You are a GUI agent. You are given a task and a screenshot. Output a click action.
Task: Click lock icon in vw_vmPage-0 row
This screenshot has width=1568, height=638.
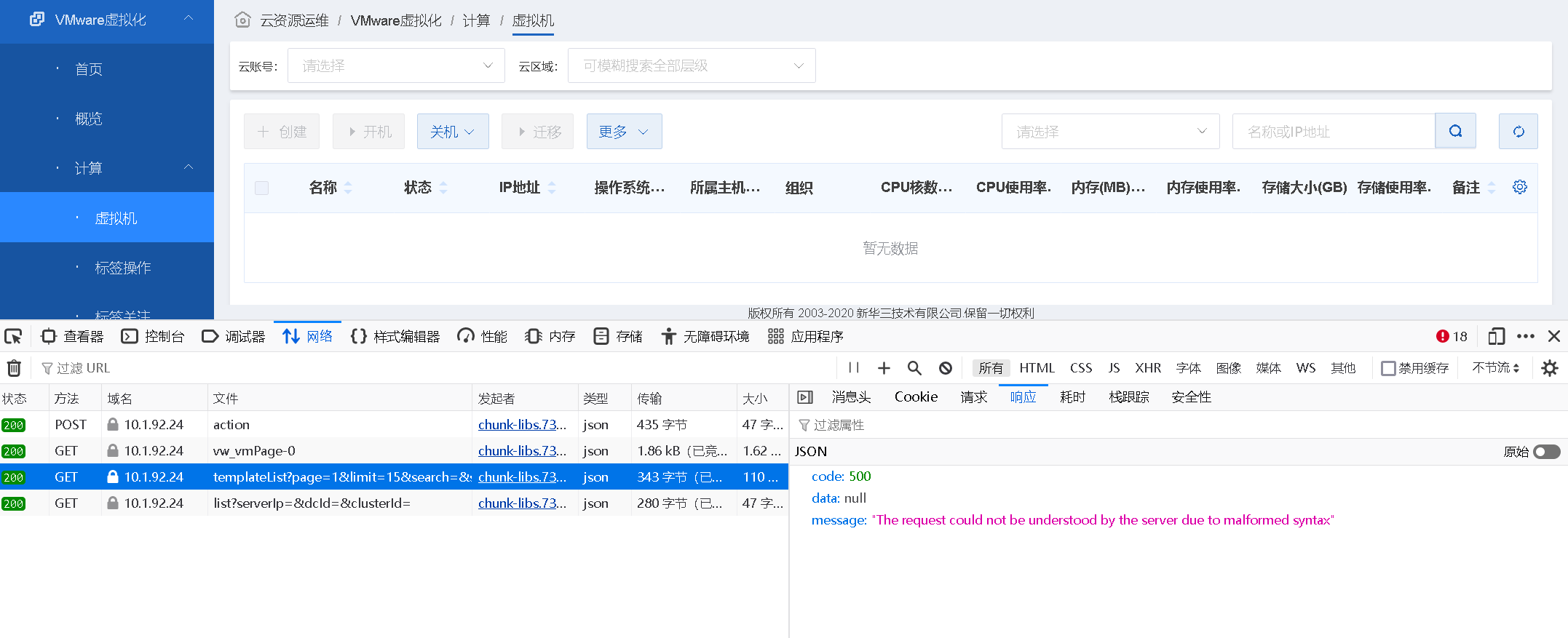point(113,450)
